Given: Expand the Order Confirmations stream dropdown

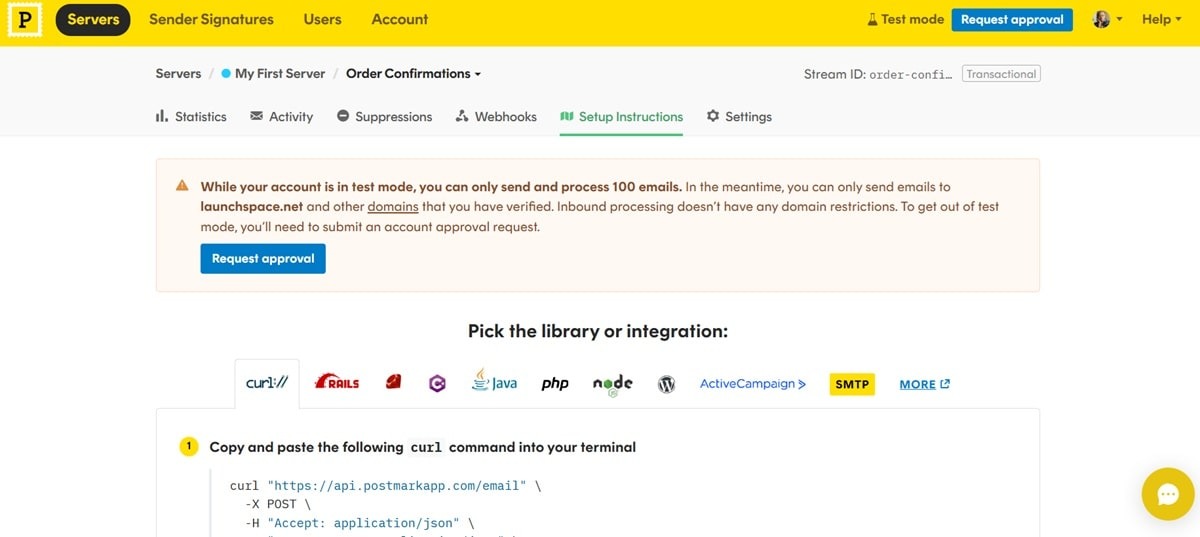Looking at the screenshot, I should (413, 74).
